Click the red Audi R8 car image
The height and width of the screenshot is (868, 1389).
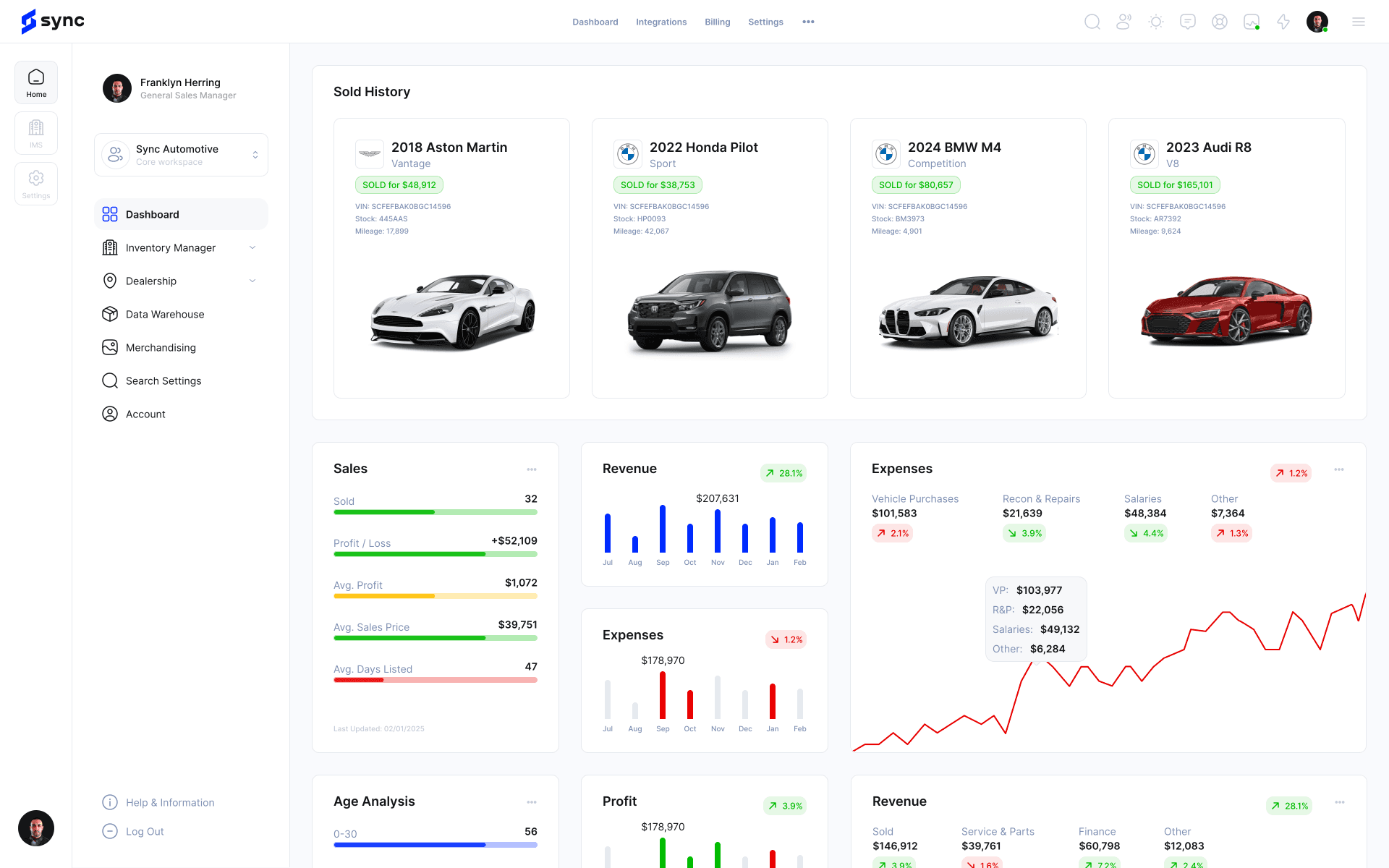[1226, 310]
